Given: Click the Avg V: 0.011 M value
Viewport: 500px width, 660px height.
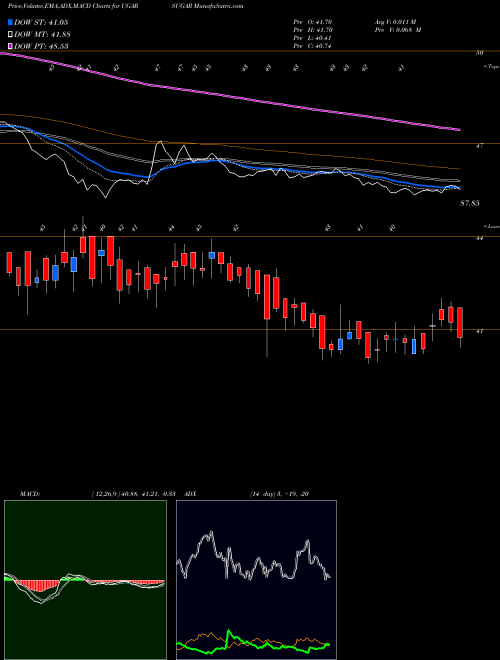Looking at the screenshot, I should click(395, 22).
